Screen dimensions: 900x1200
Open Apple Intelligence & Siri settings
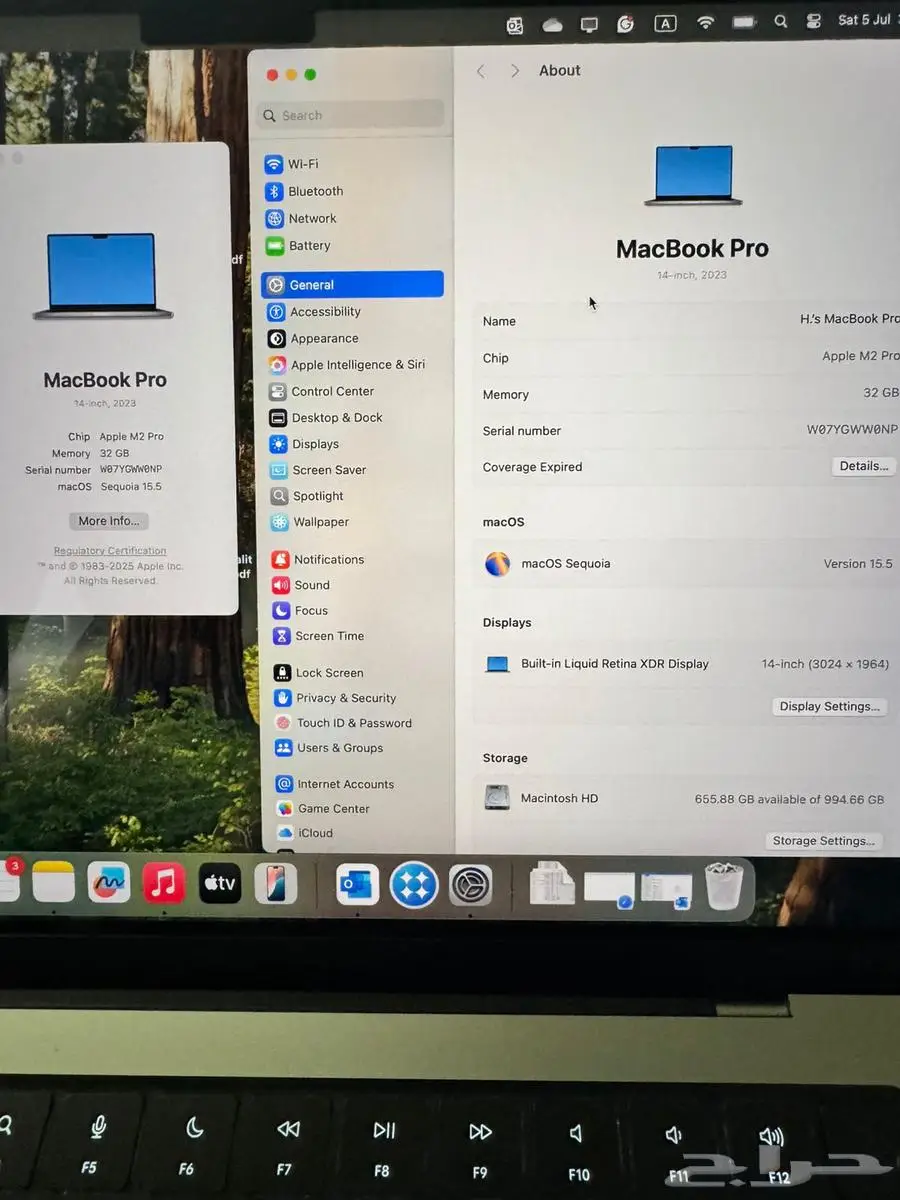tap(347, 365)
